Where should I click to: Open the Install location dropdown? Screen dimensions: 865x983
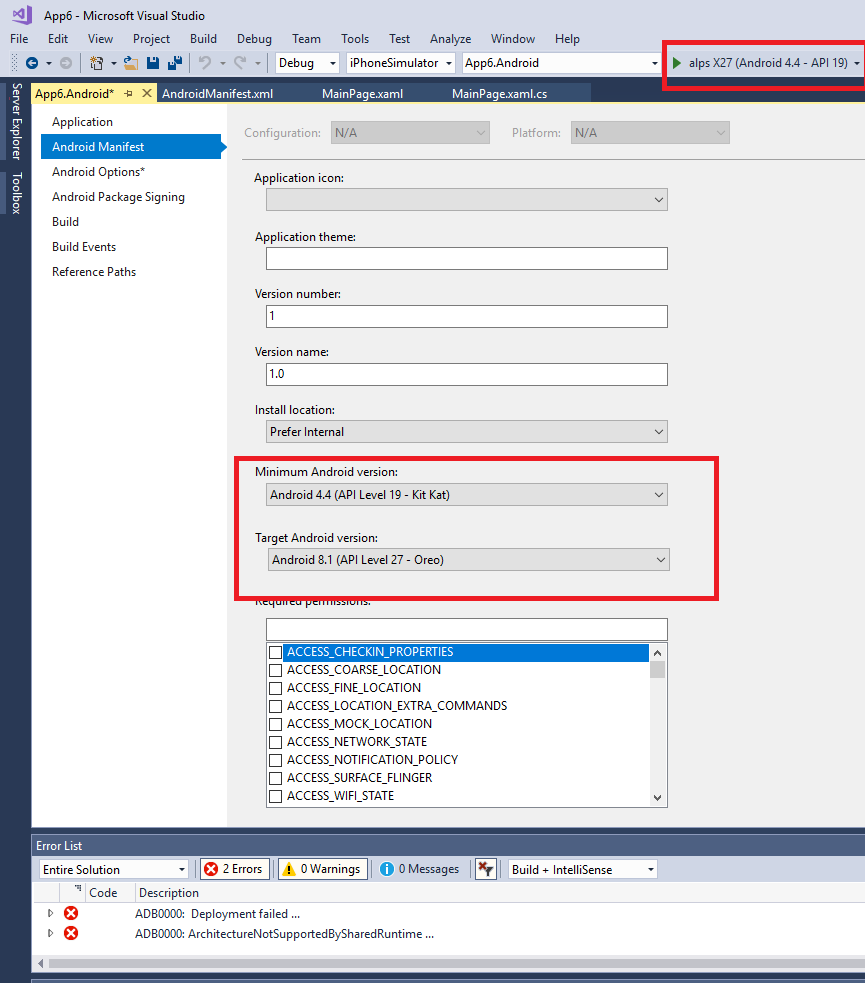[x=467, y=432]
